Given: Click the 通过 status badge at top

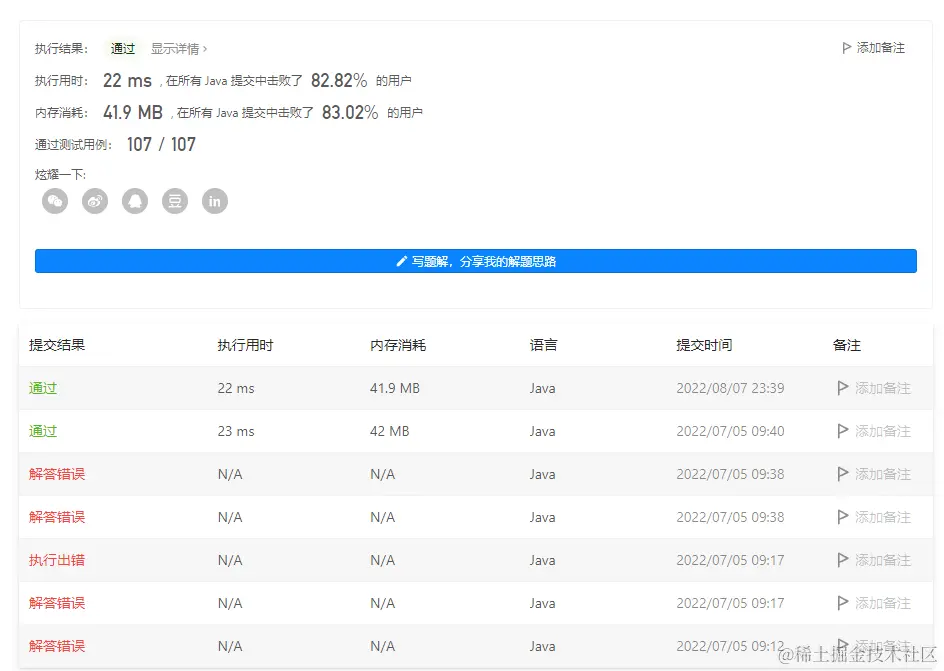Looking at the screenshot, I should pyautogui.click(x=123, y=49).
